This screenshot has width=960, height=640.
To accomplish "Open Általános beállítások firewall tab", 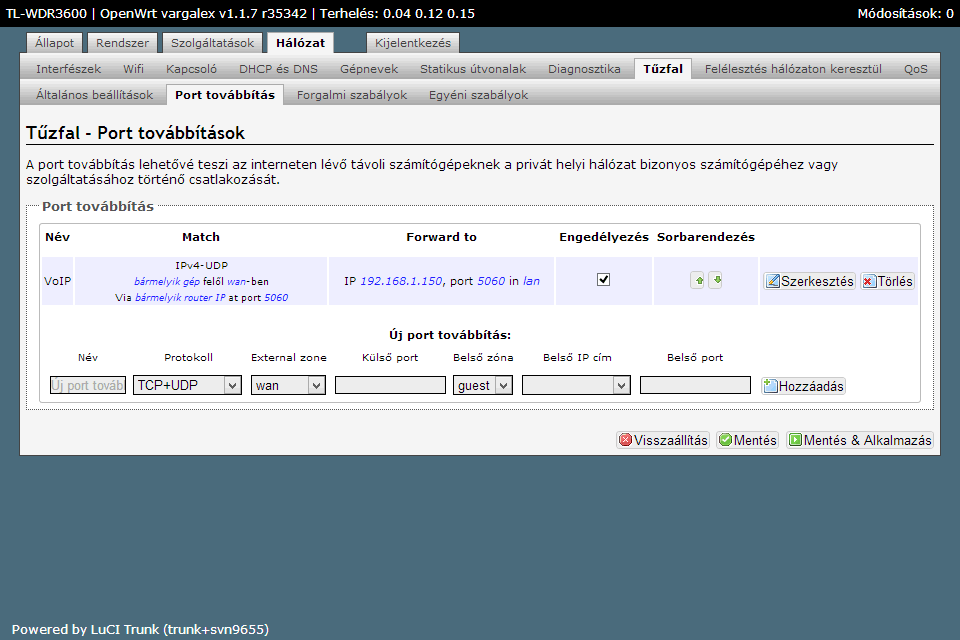I will tap(94, 95).
